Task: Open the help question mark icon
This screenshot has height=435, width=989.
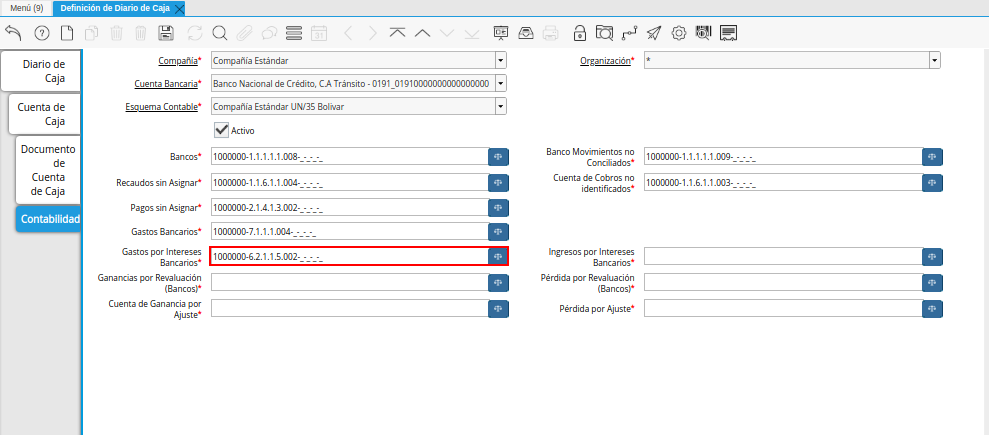Action: [x=41, y=33]
